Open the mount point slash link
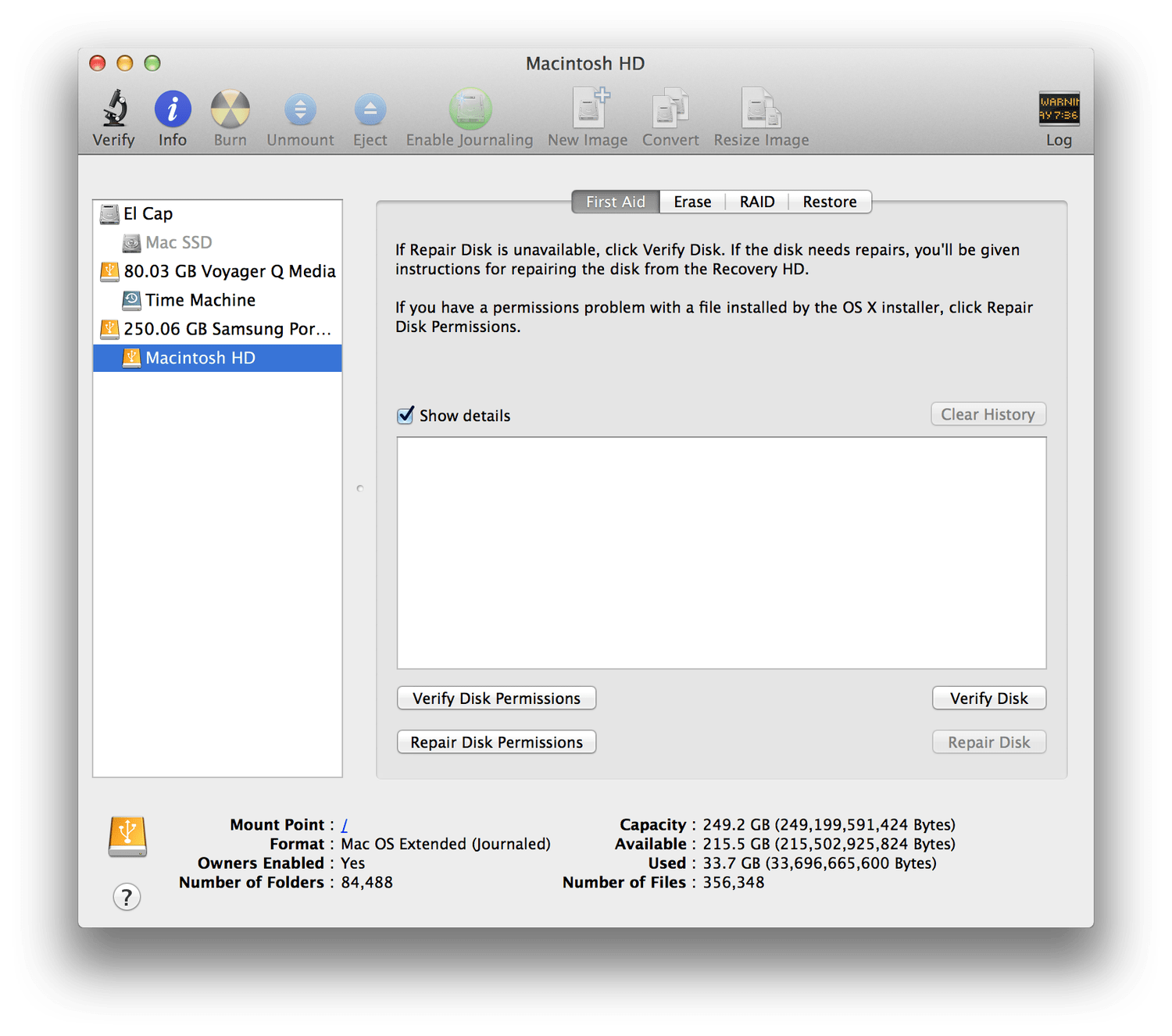Image resolution: width=1172 pixels, height=1036 pixels. (345, 825)
